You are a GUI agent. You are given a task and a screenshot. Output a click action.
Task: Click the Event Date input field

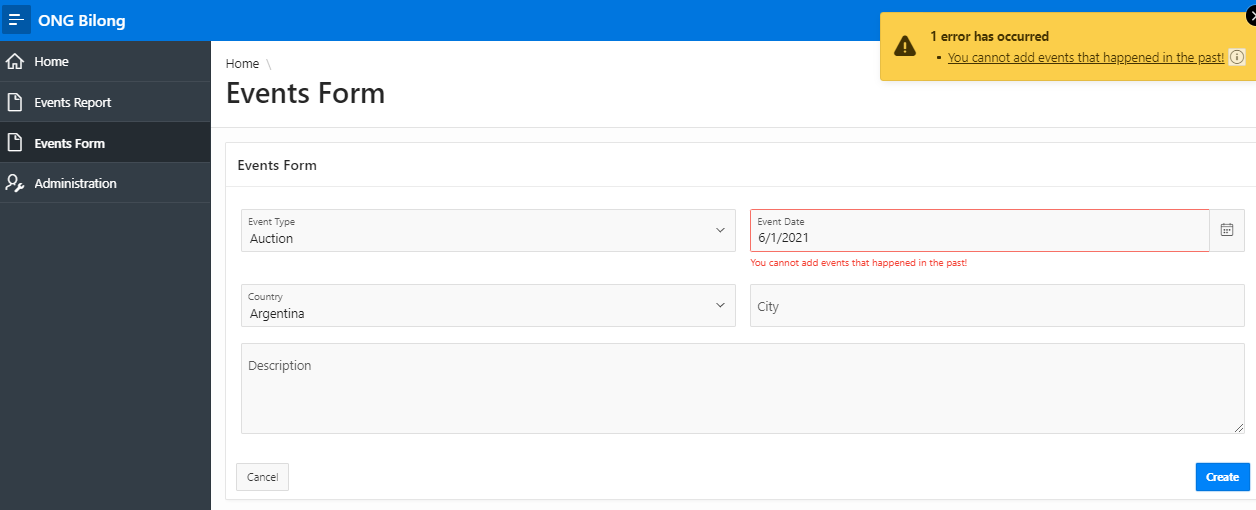979,230
